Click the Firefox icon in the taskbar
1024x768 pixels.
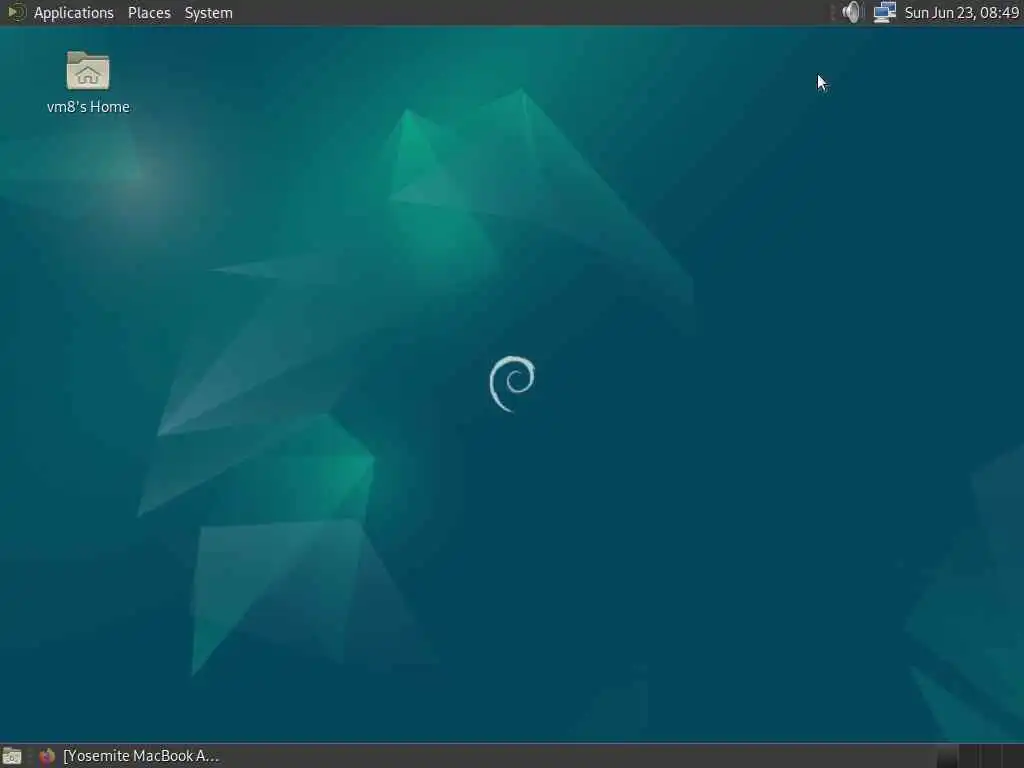[46, 756]
